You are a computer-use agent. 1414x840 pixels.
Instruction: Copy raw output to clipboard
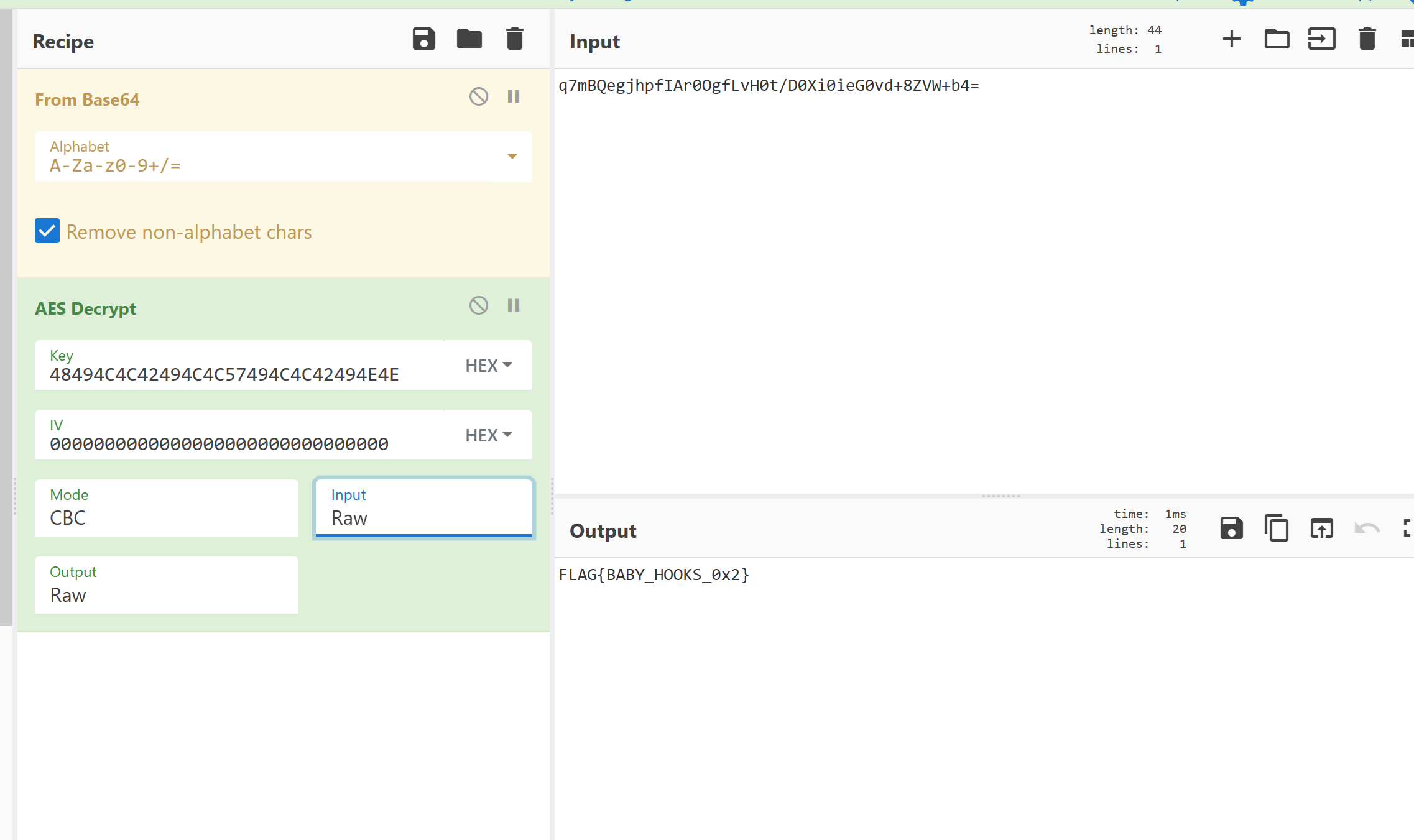[x=1277, y=528]
